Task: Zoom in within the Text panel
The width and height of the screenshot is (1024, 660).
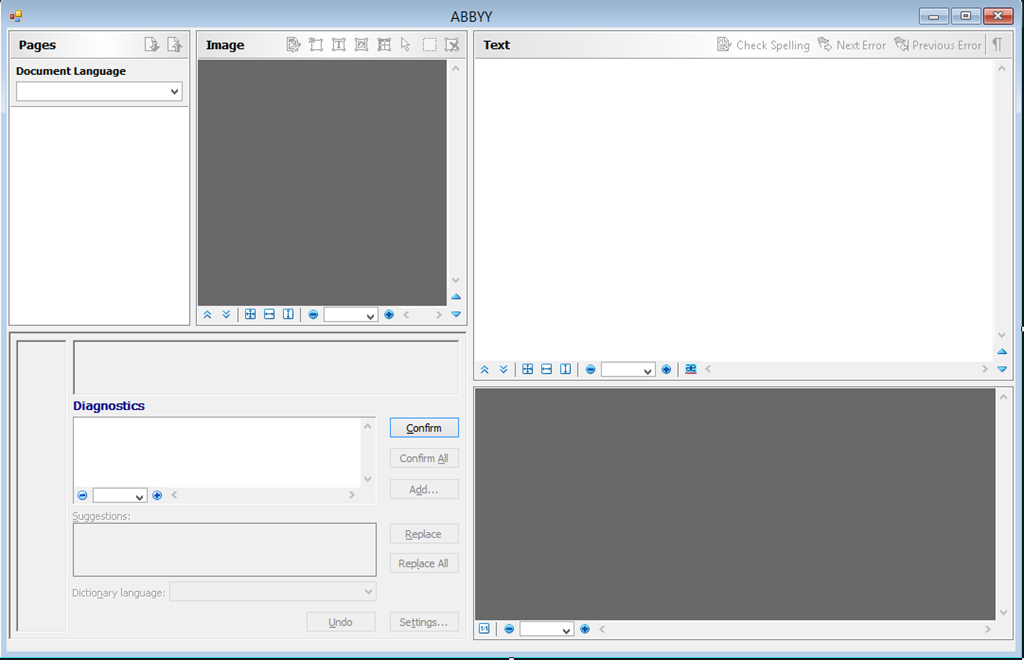Action: (x=666, y=369)
